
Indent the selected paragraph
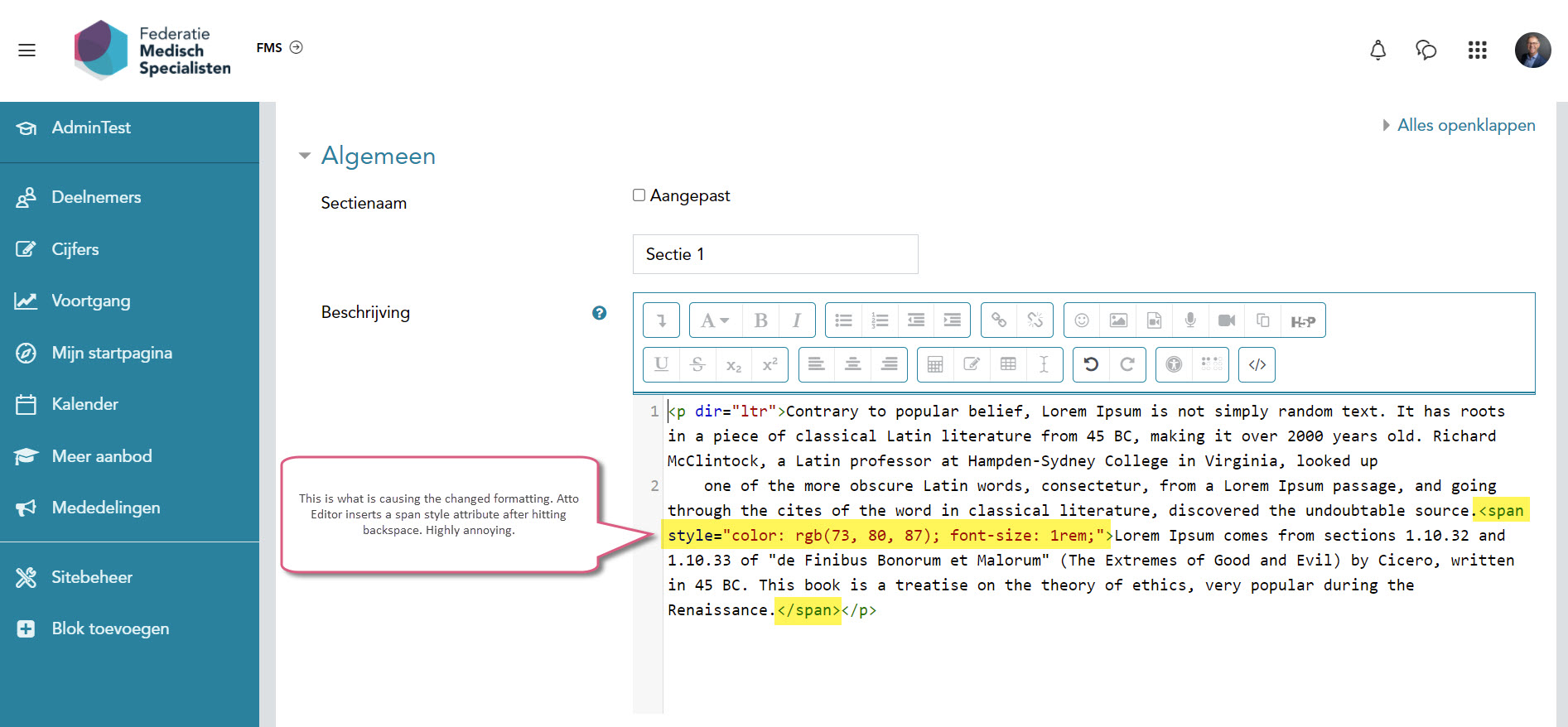coord(953,320)
